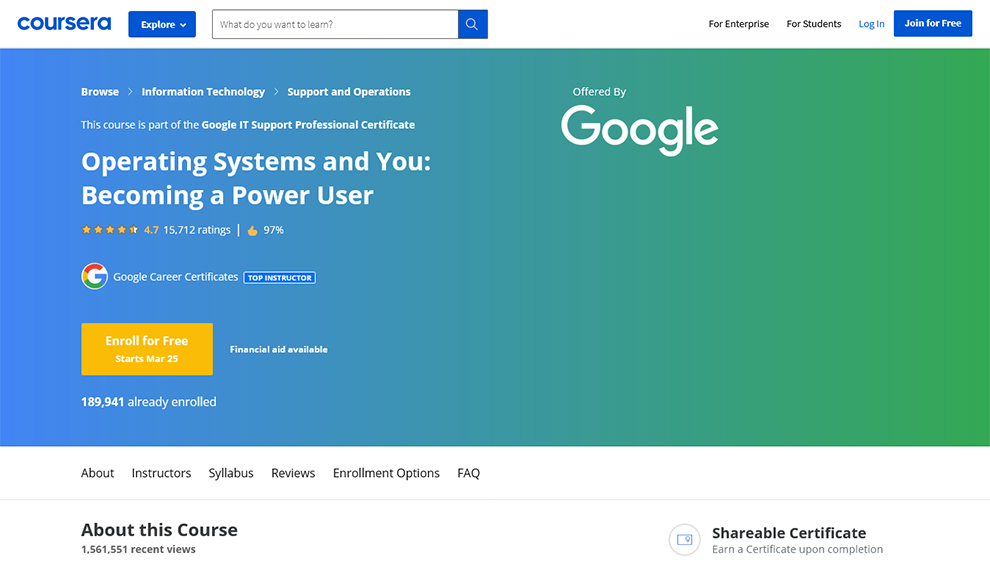Click the 15,712 ratings text
The width and height of the screenshot is (990, 564).
tap(197, 230)
